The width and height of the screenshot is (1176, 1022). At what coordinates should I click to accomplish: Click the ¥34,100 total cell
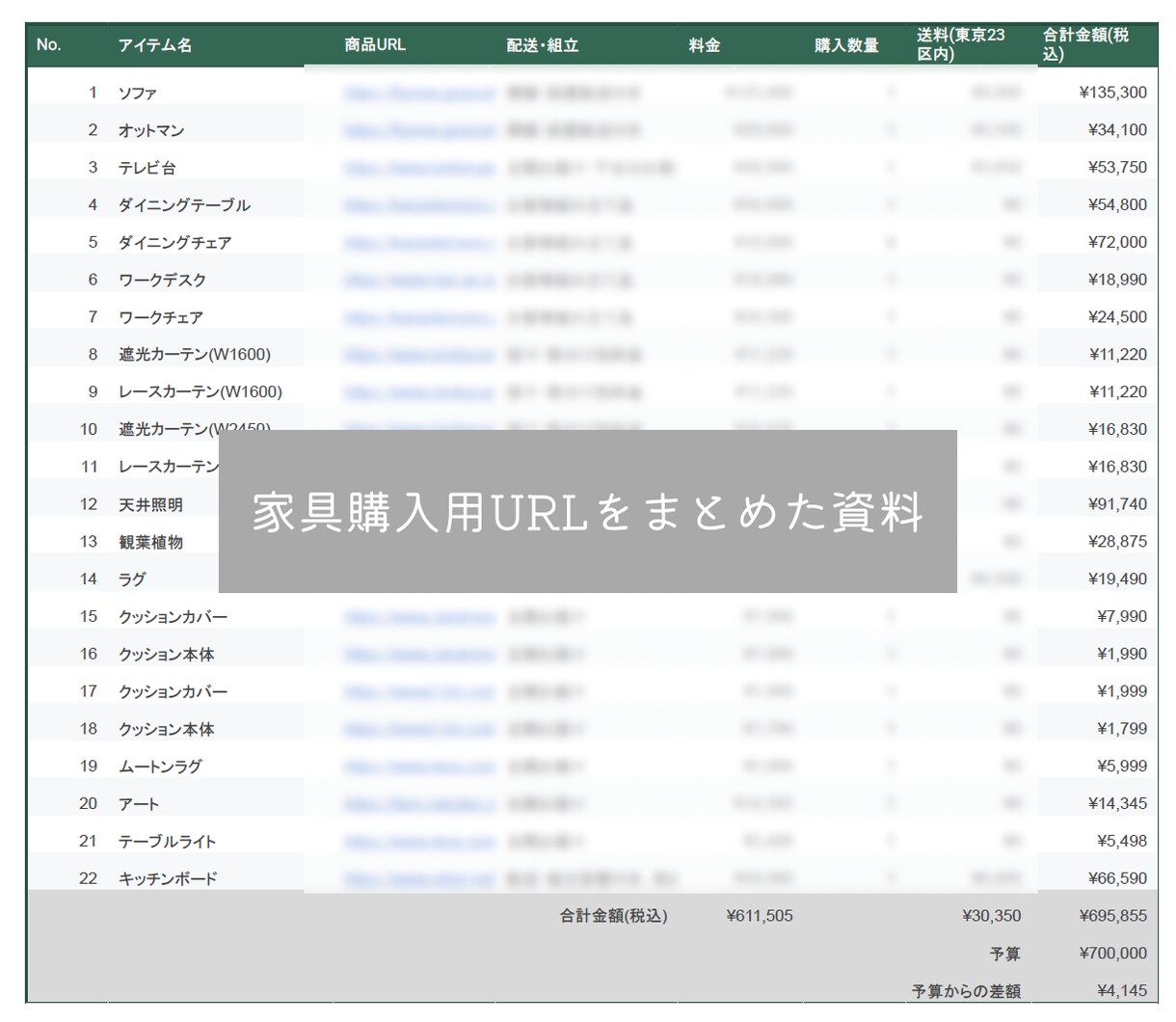[x=1117, y=130]
